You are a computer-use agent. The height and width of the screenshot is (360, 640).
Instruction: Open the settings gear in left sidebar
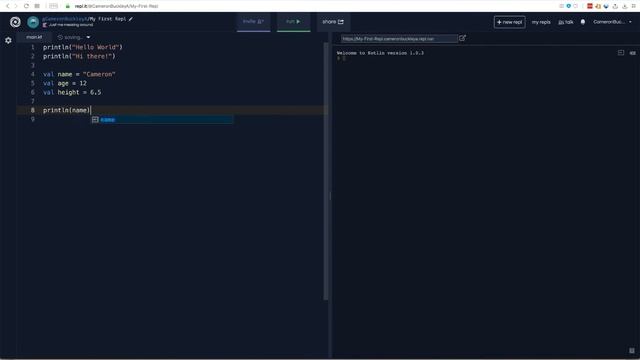tap(8, 40)
